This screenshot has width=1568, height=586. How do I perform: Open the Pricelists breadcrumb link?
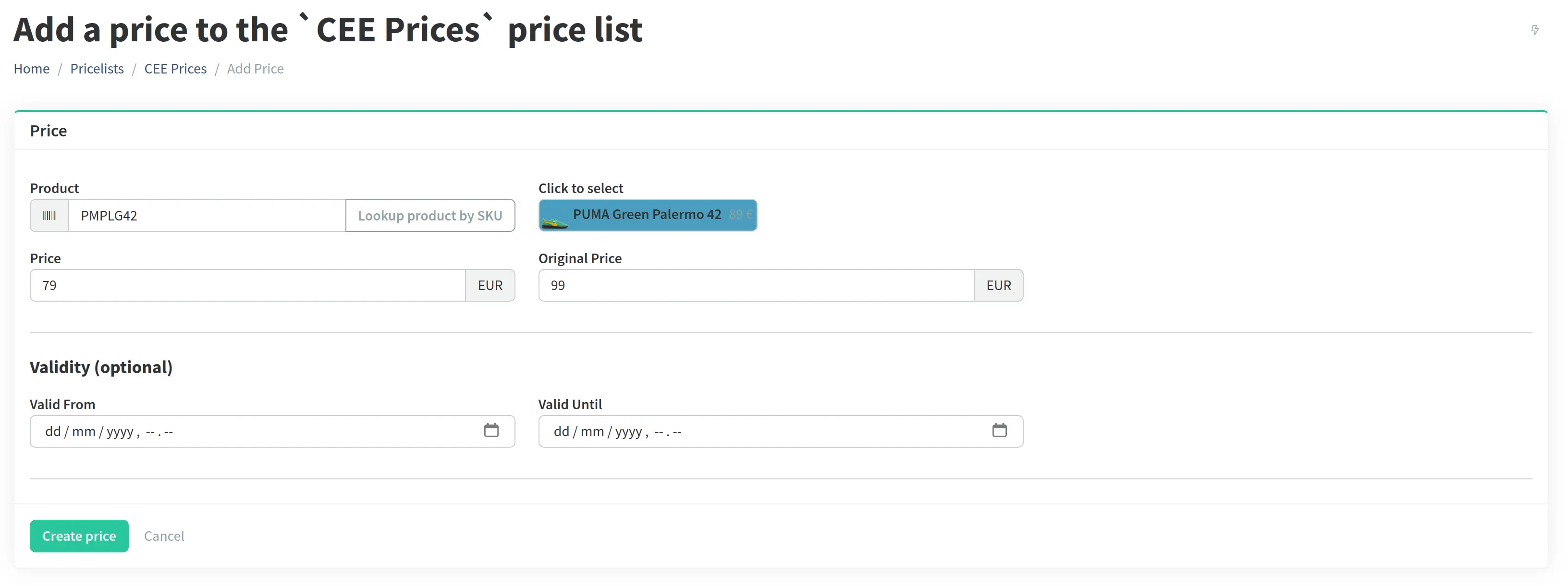click(x=97, y=68)
